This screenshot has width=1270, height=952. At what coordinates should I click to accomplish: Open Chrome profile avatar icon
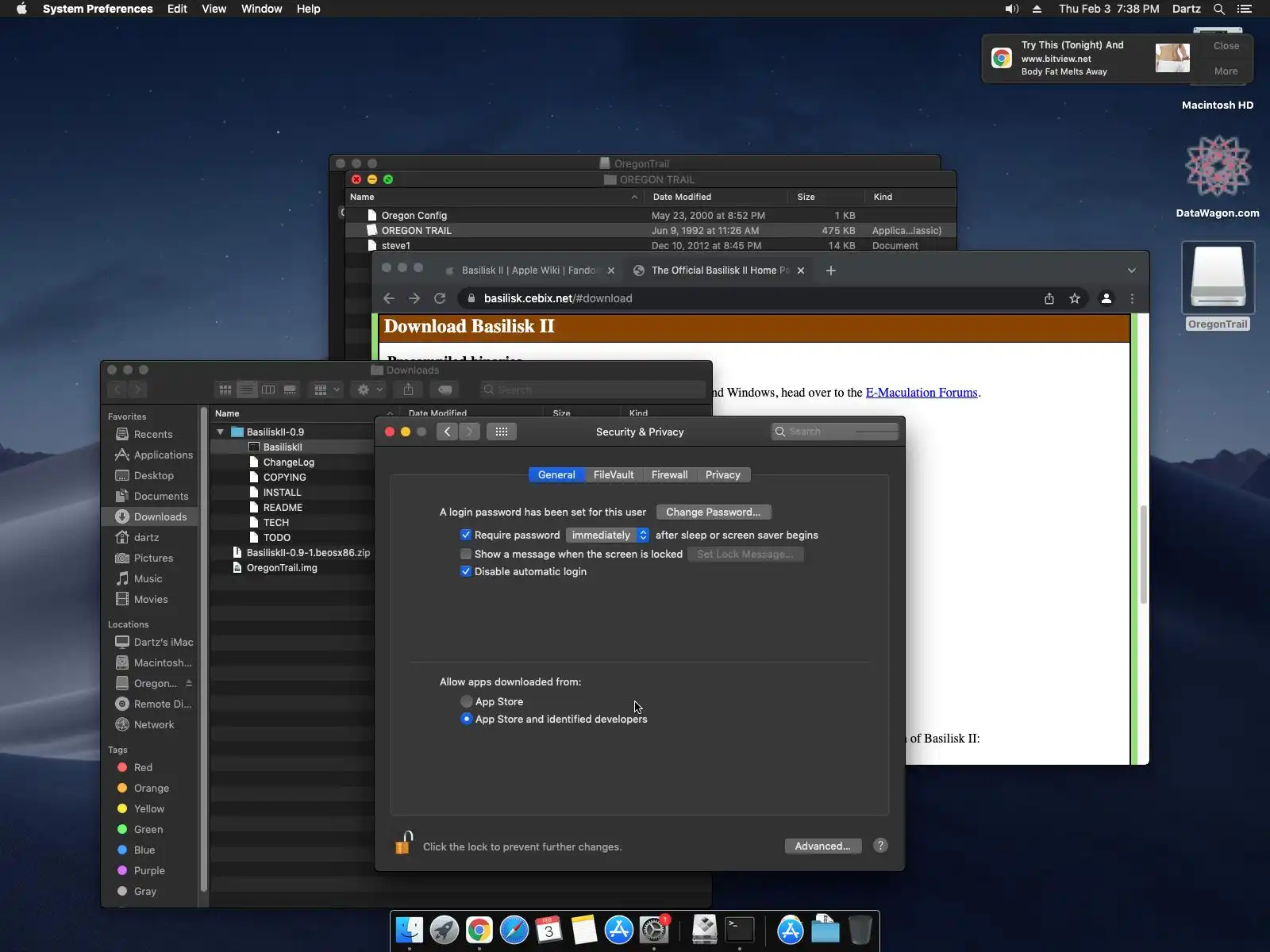tap(1106, 298)
